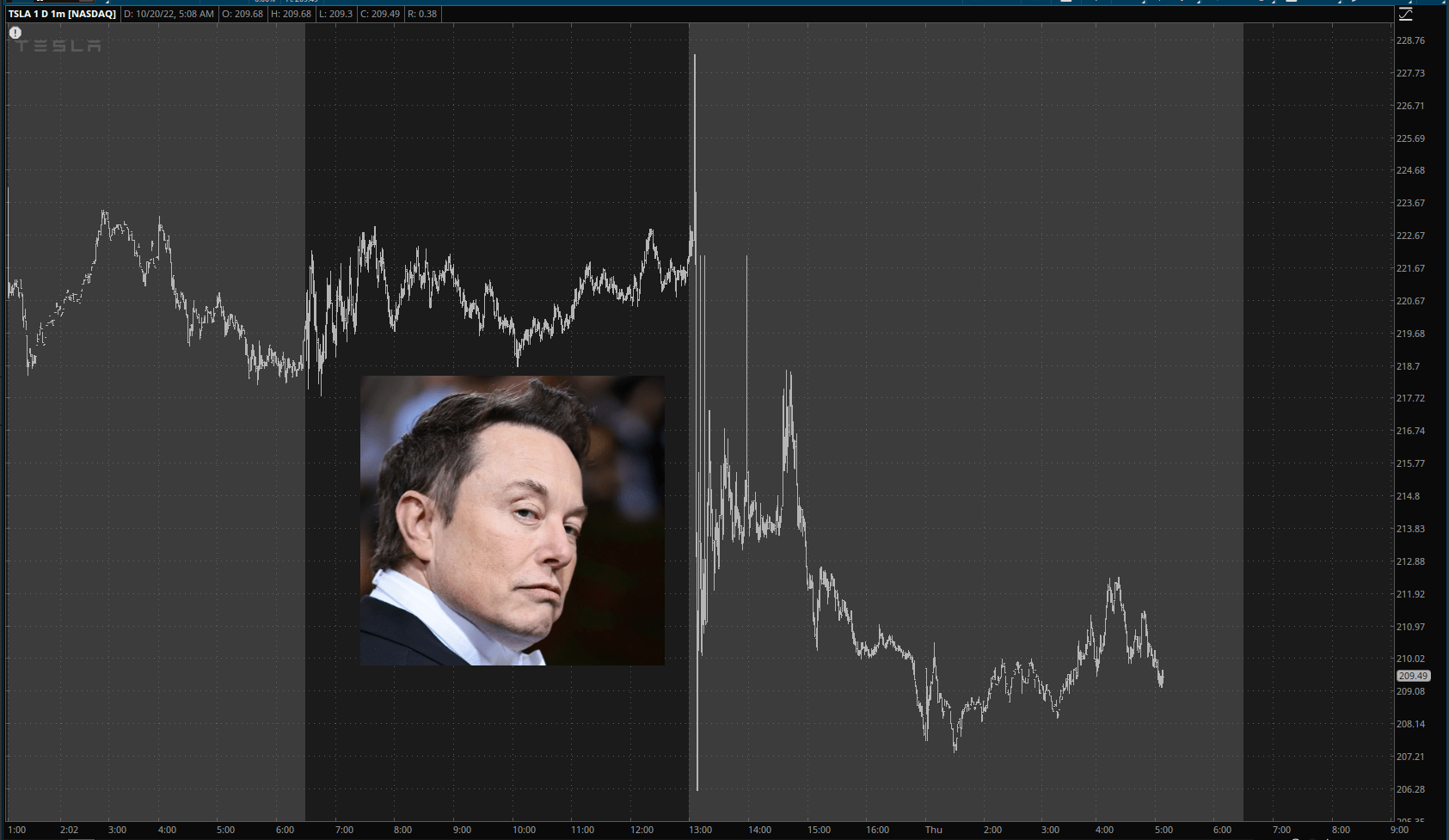Click the 15:00 label on time axis
This screenshot has height=840, width=1449.
(x=819, y=830)
